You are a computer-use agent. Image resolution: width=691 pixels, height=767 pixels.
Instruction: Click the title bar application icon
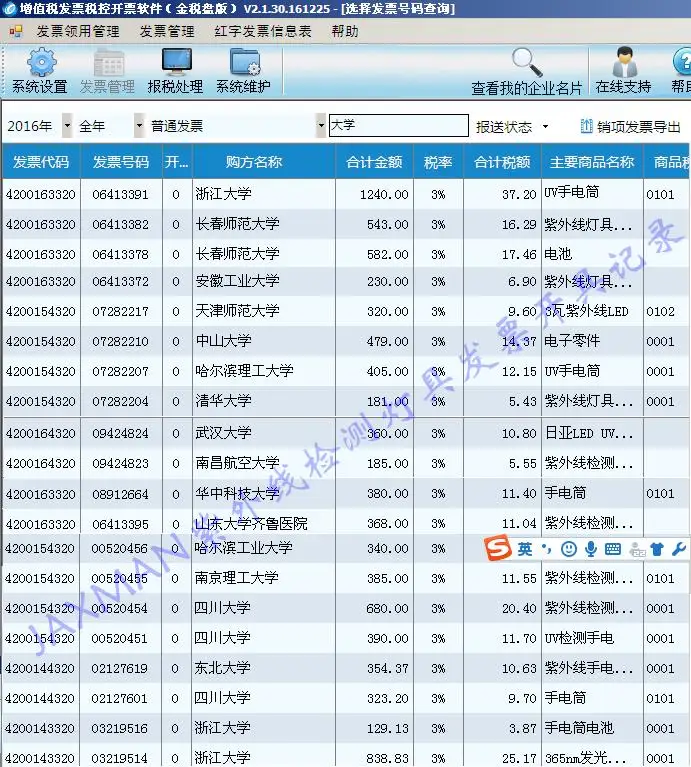[x=9, y=8]
